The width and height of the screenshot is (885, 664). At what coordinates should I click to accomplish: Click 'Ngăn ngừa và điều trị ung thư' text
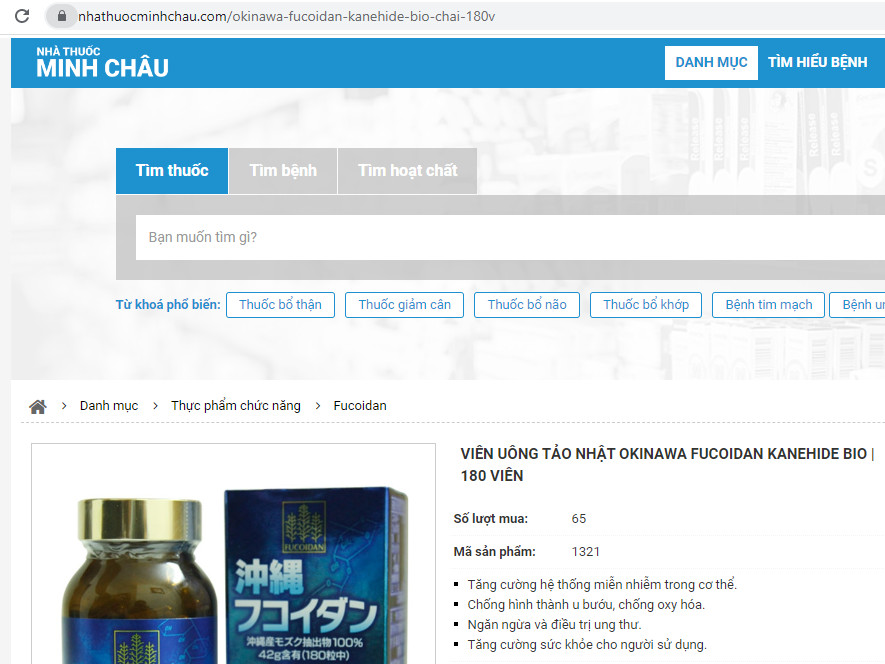click(554, 625)
